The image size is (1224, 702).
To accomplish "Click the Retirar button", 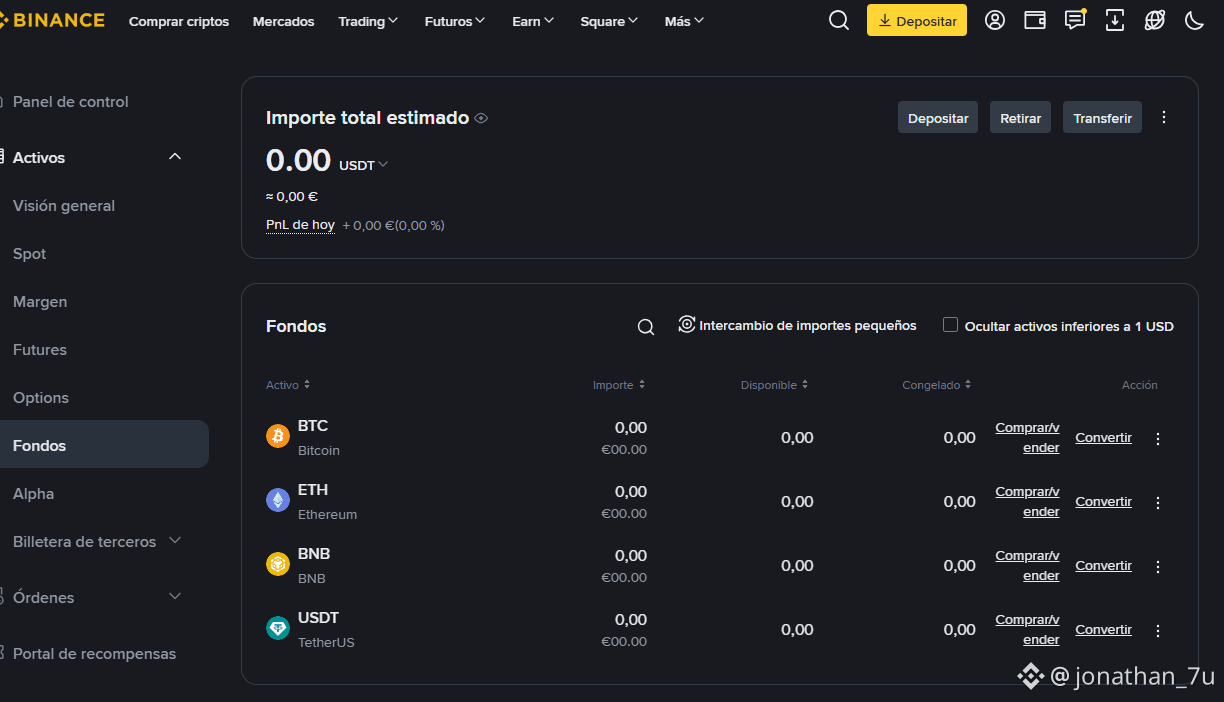I will (1021, 117).
